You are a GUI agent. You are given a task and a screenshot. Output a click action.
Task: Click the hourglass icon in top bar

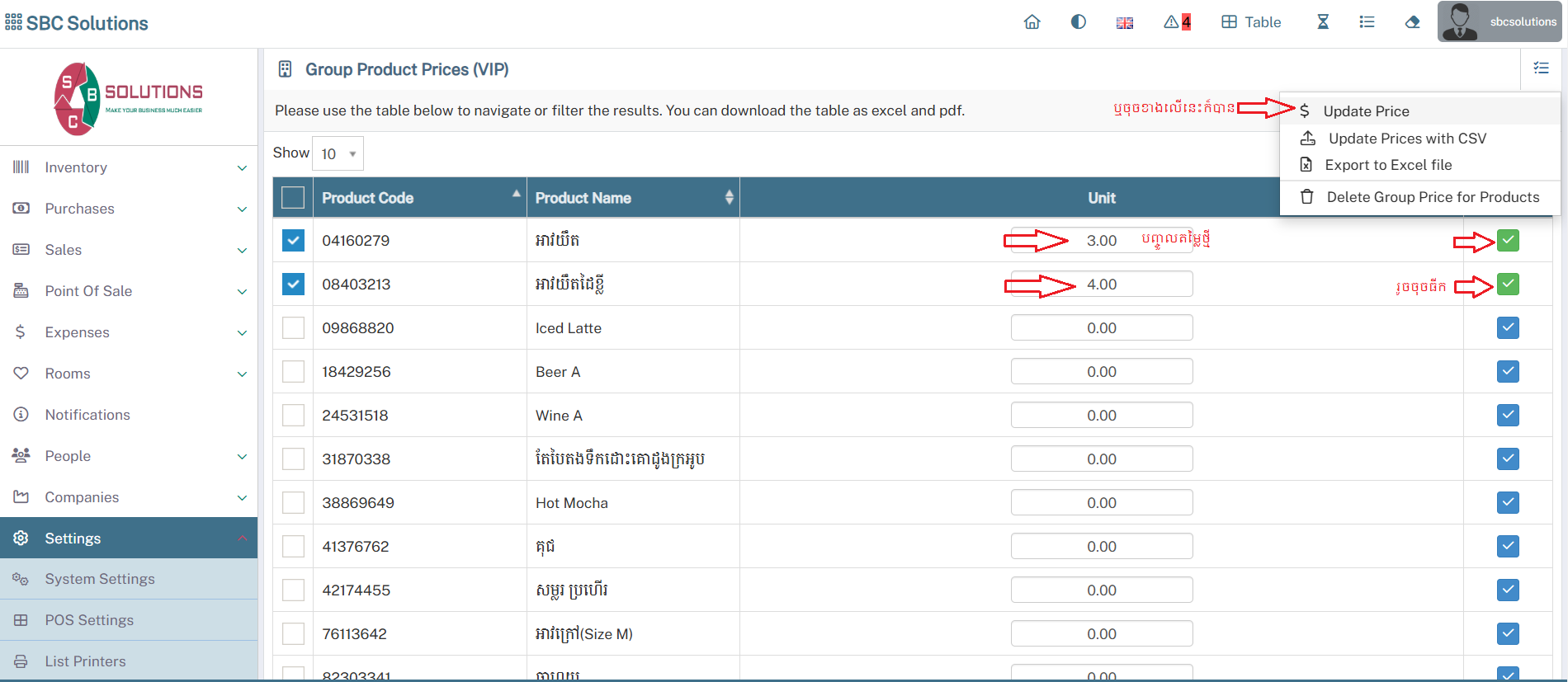[1322, 22]
